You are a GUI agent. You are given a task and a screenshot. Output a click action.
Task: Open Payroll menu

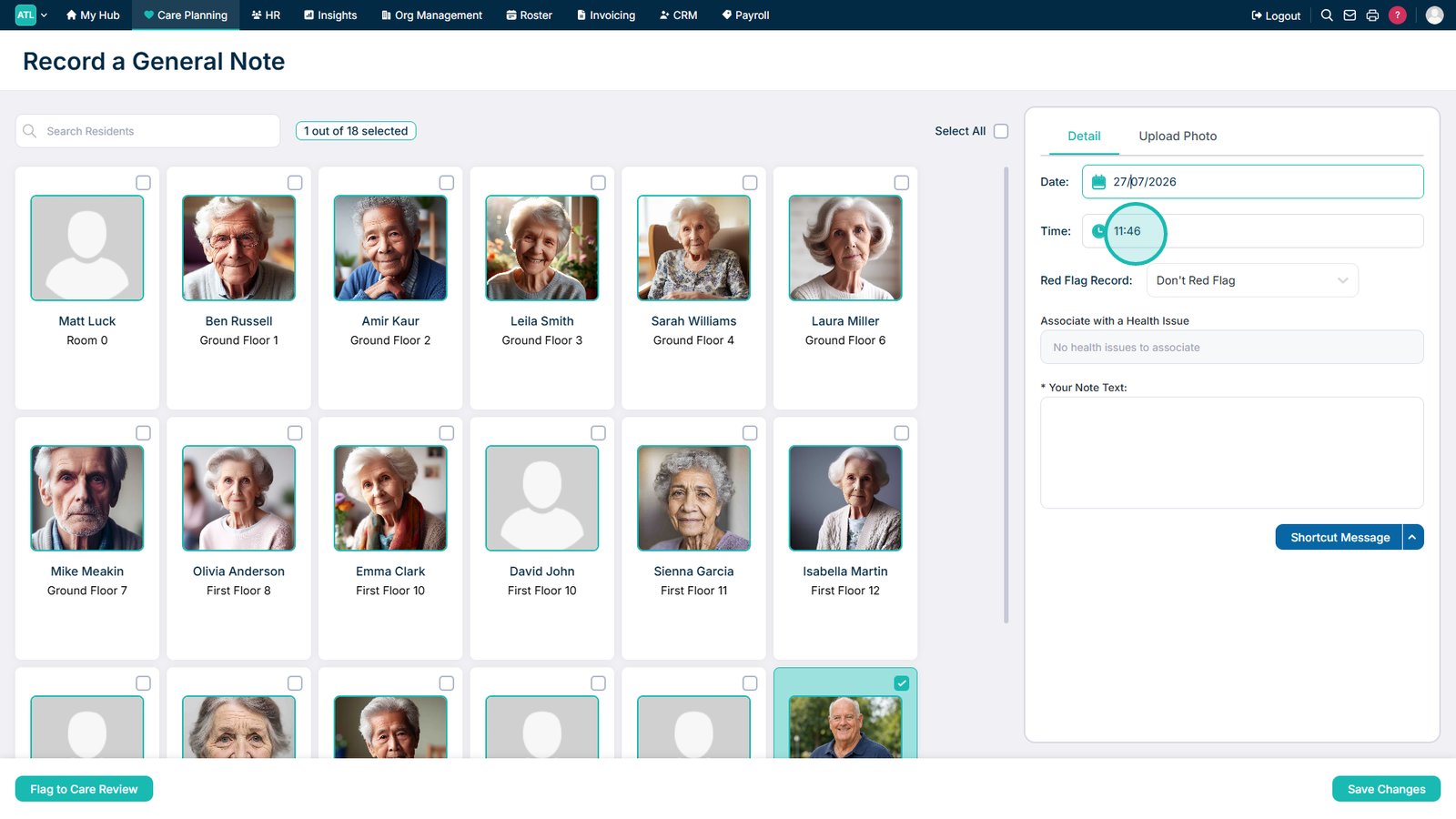tap(745, 15)
